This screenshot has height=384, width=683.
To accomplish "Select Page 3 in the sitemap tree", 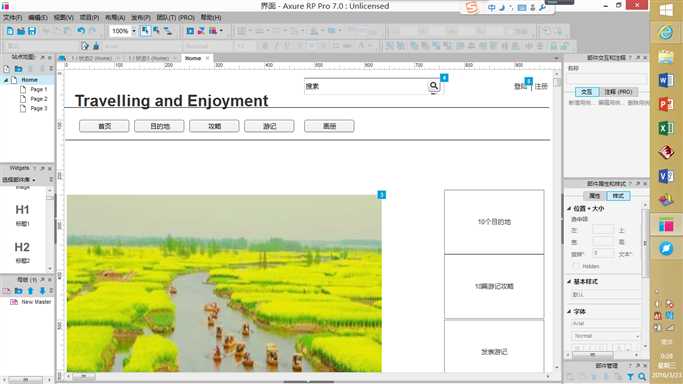I will [38, 108].
